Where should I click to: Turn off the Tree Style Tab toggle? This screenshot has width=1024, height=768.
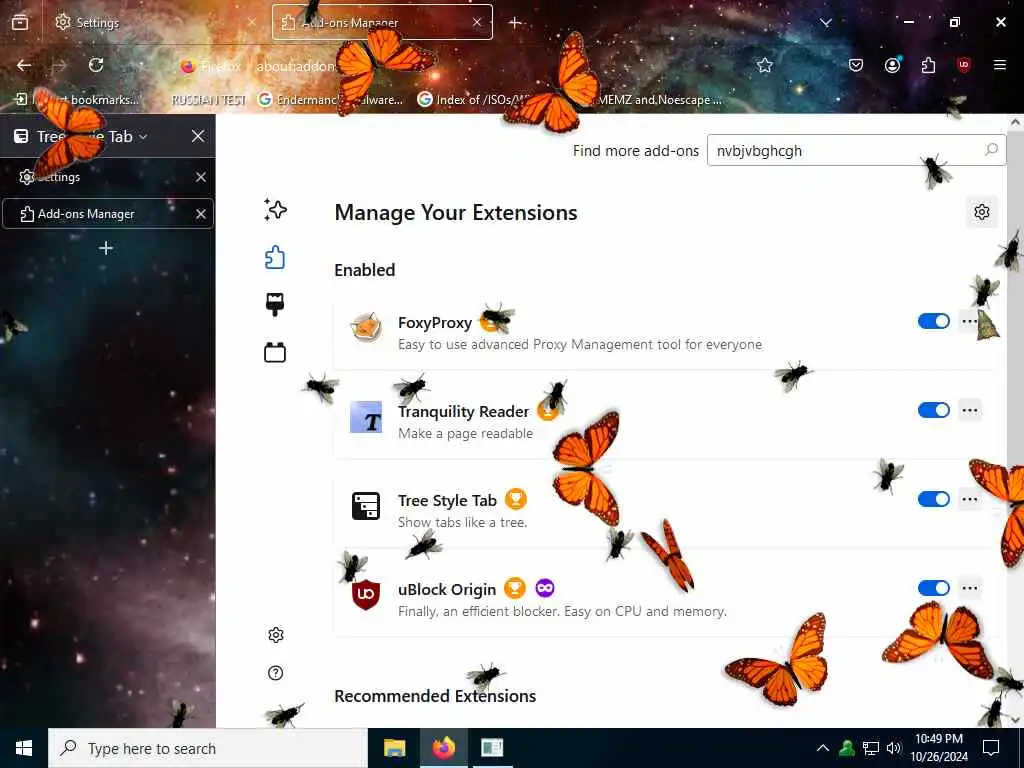(933, 499)
